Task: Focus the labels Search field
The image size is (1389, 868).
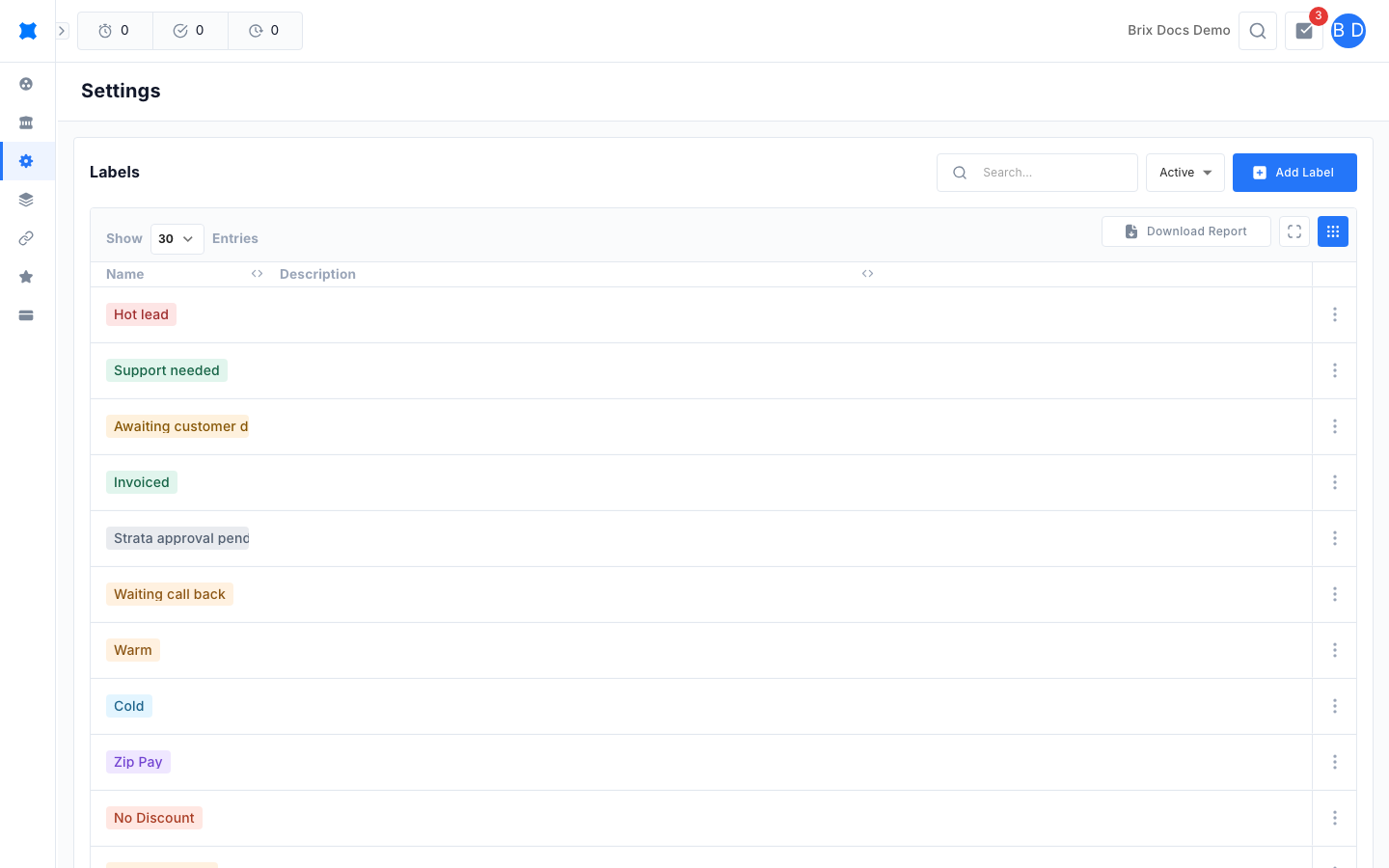Action: [x=1037, y=173]
